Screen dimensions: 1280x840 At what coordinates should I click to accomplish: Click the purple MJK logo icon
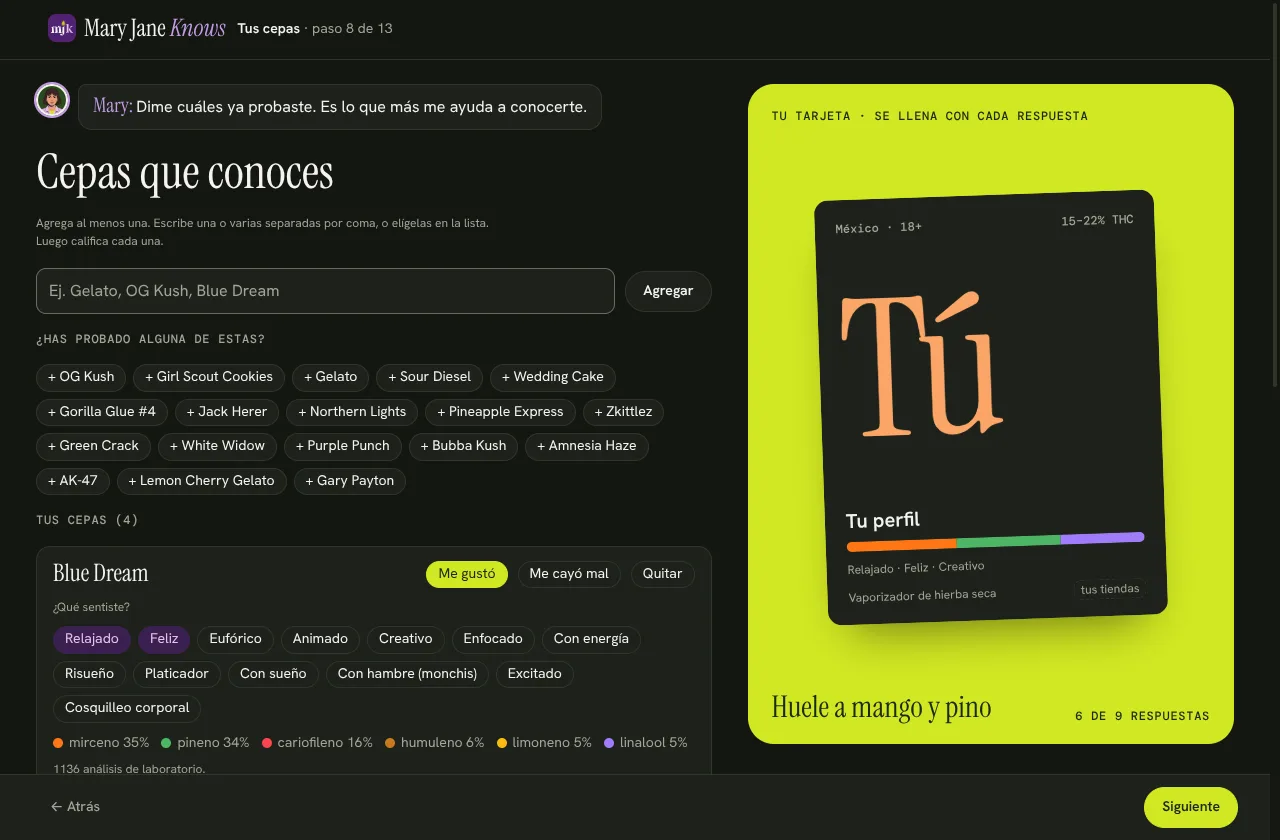coord(62,28)
